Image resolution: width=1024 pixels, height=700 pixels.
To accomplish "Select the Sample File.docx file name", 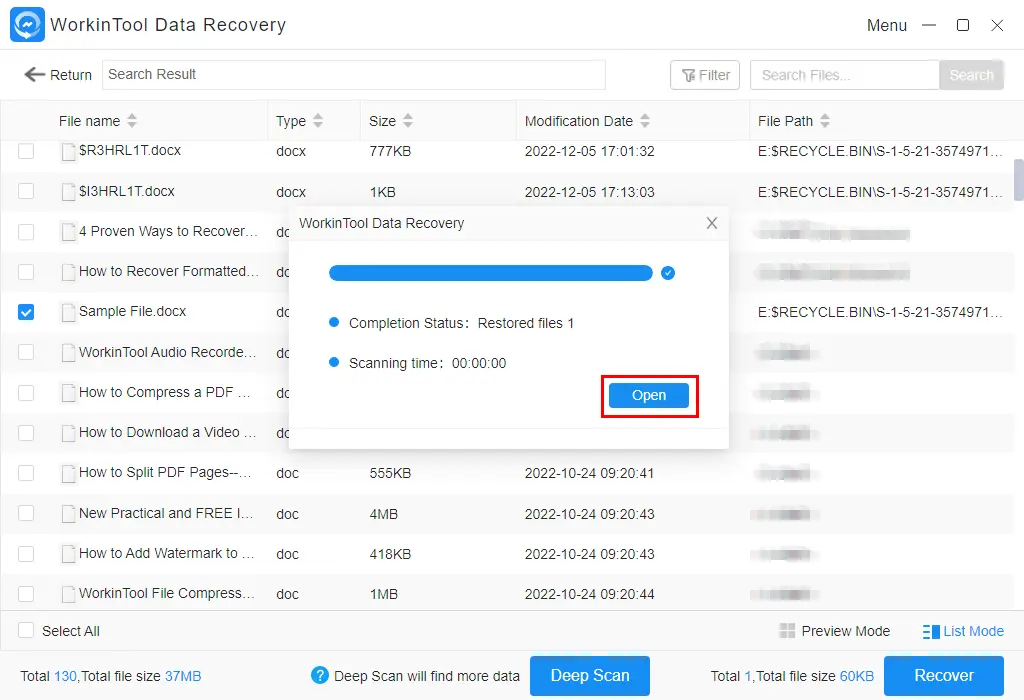I will click(133, 311).
